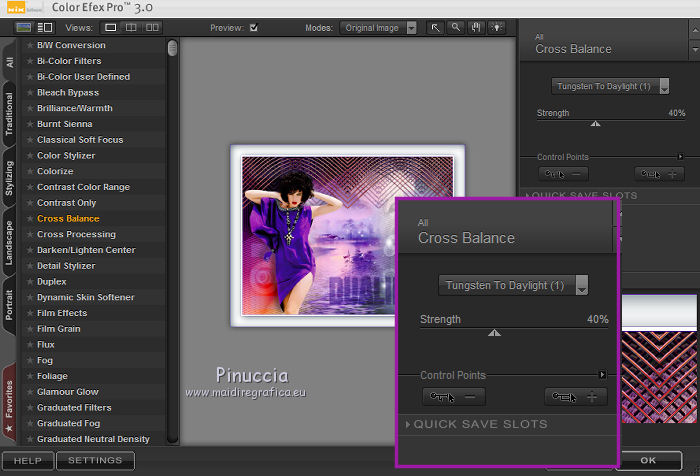Click remove control point button in upper-right panel
This screenshot has width=700, height=476.
click(563, 174)
